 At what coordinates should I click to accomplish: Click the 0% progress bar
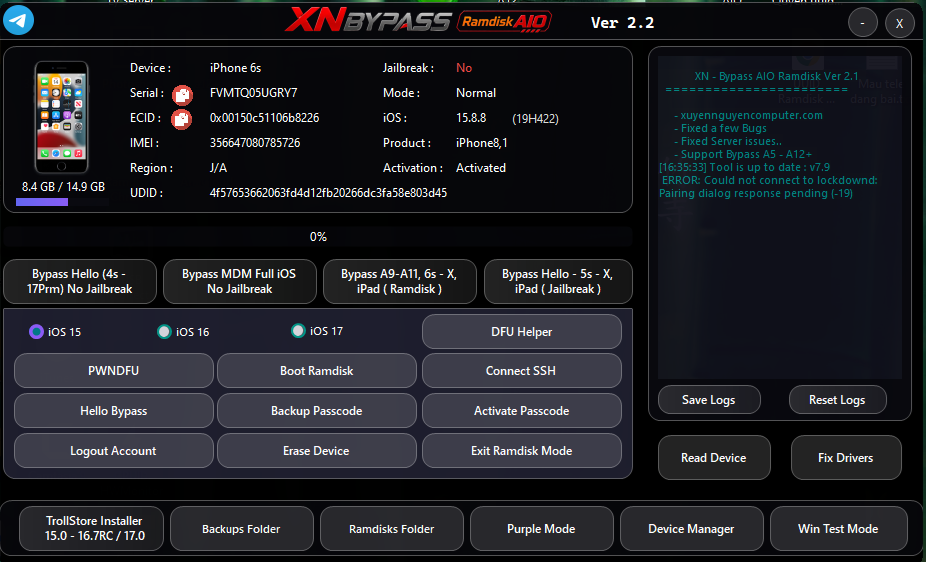pyautogui.click(x=318, y=237)
